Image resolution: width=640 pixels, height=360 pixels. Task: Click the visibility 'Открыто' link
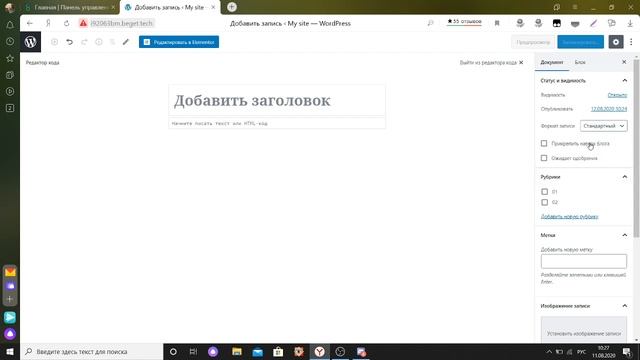pyautogui.click(x=617, y=95)
